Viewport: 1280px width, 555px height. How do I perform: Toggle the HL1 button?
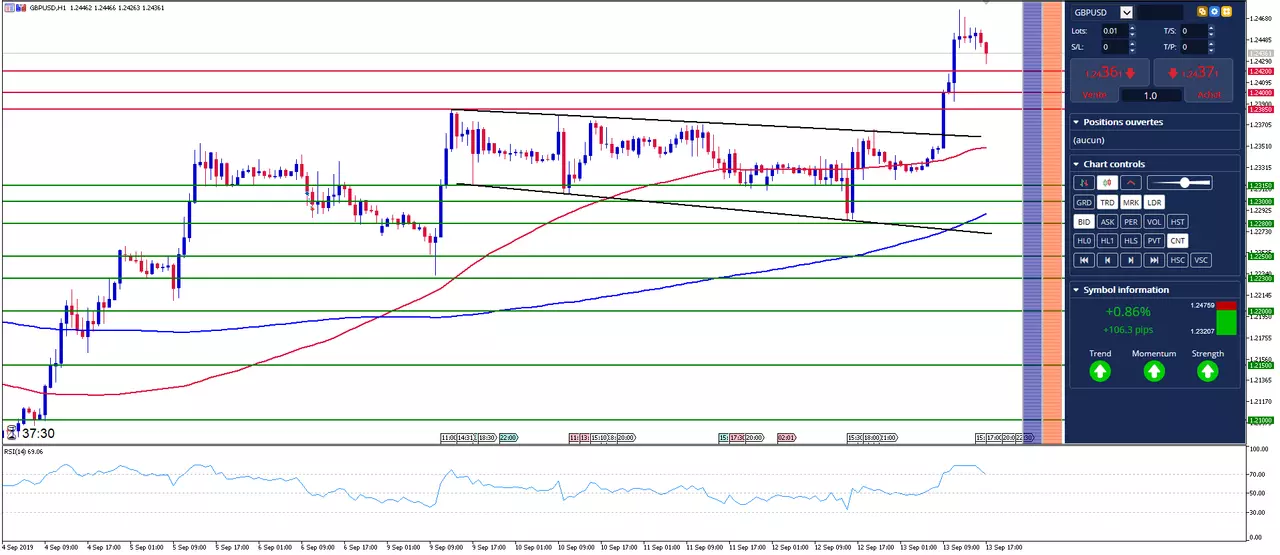click(1108, 240)
